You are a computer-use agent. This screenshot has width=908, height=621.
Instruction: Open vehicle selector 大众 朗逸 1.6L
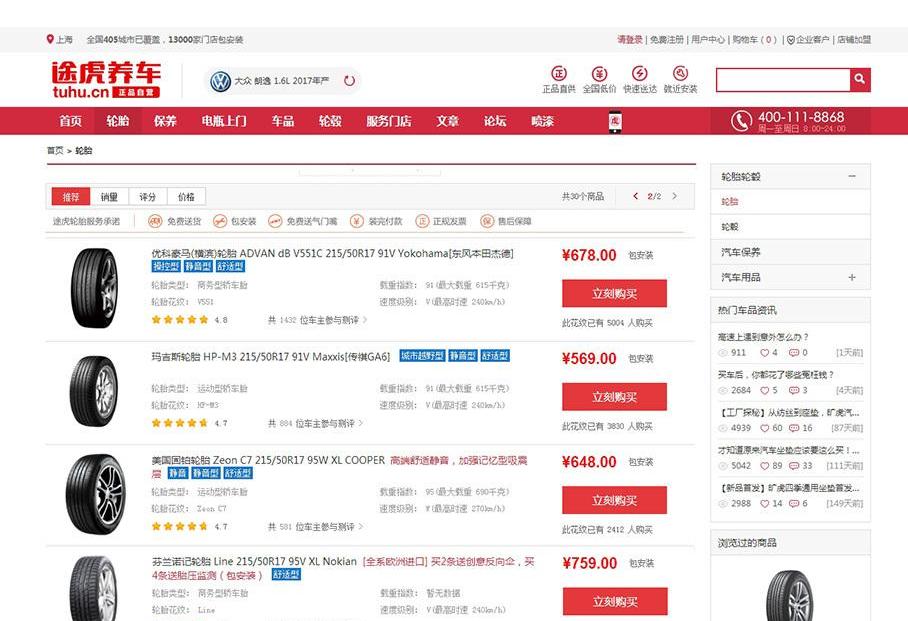click(281, 81)
